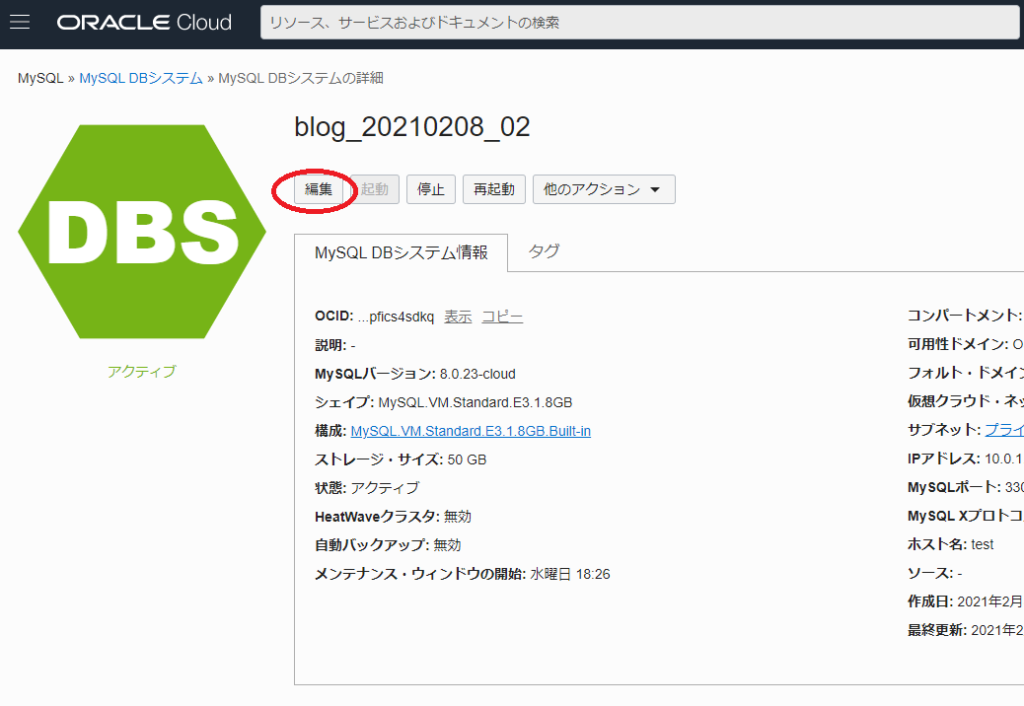The image size is (1024, 706).
Task: Click the Oracle Cloud logo
Action: point(144,22)
